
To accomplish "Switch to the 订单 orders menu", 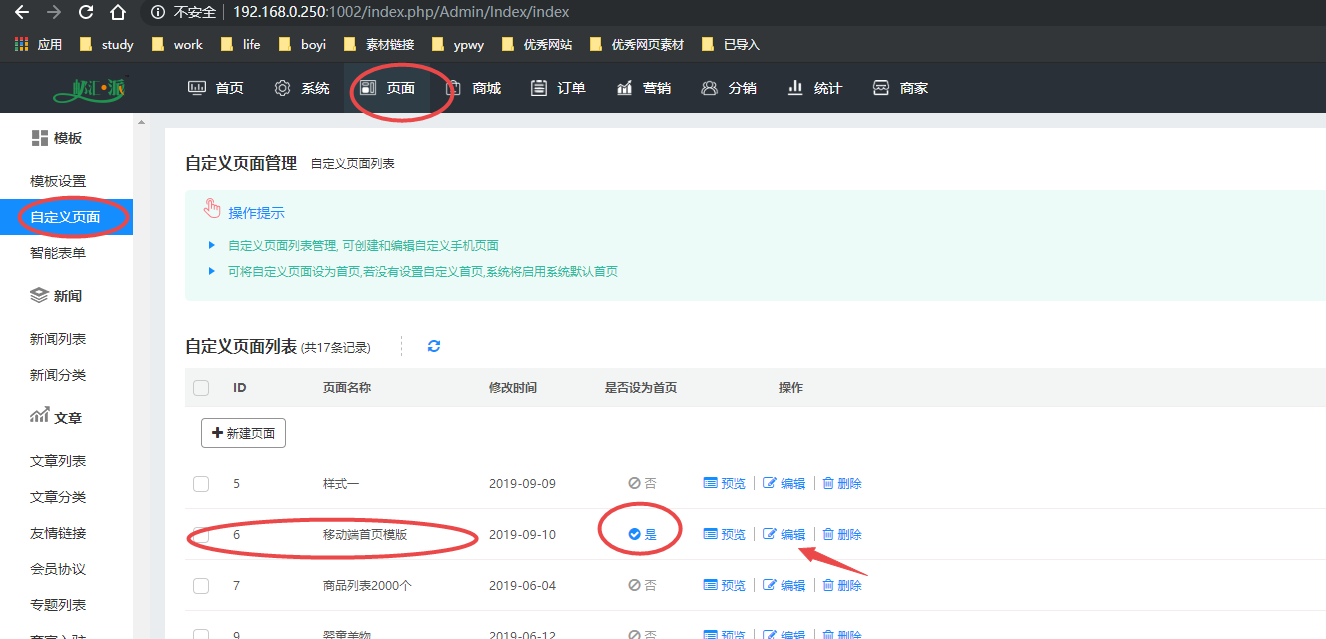I will point(558,88).
